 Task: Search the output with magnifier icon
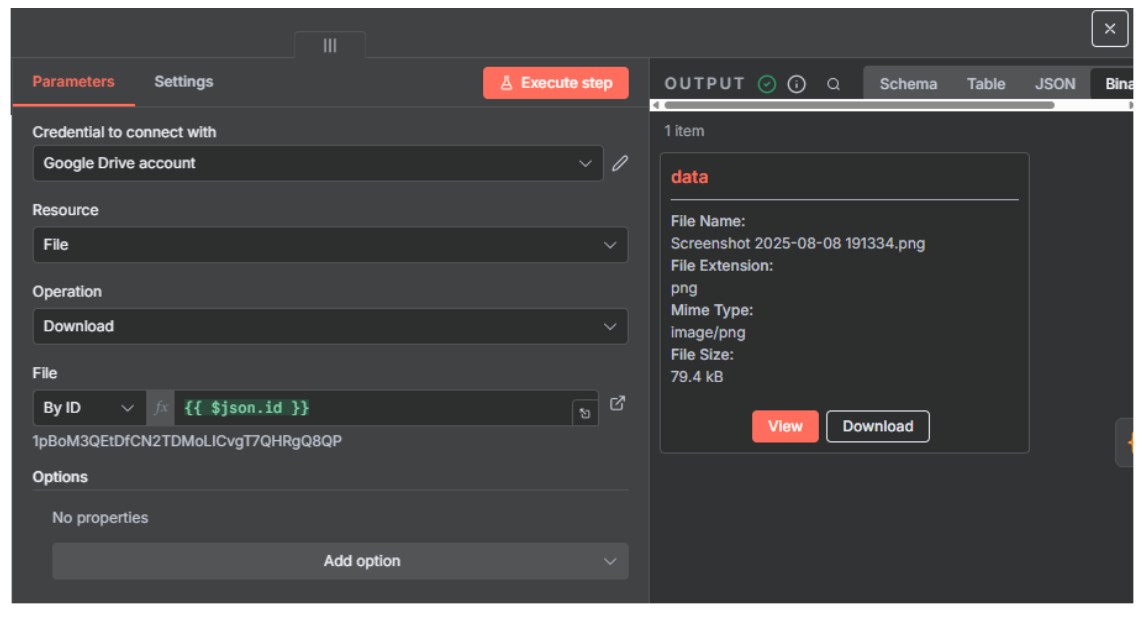[x=833, y=85]
